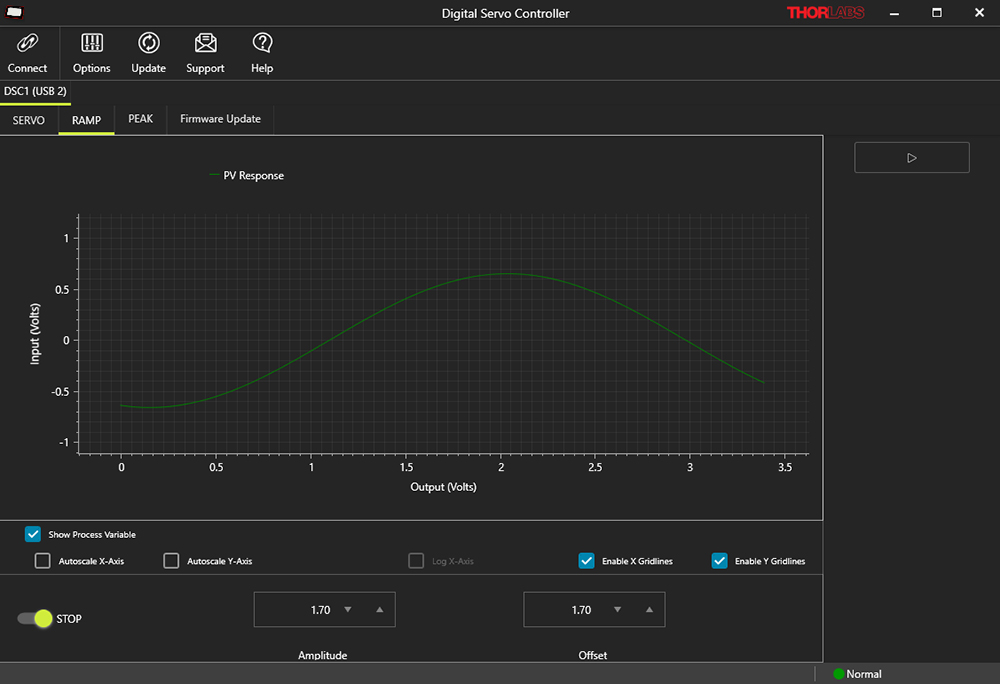
Task: Increase Offset with up arrow
Action: 649,609
